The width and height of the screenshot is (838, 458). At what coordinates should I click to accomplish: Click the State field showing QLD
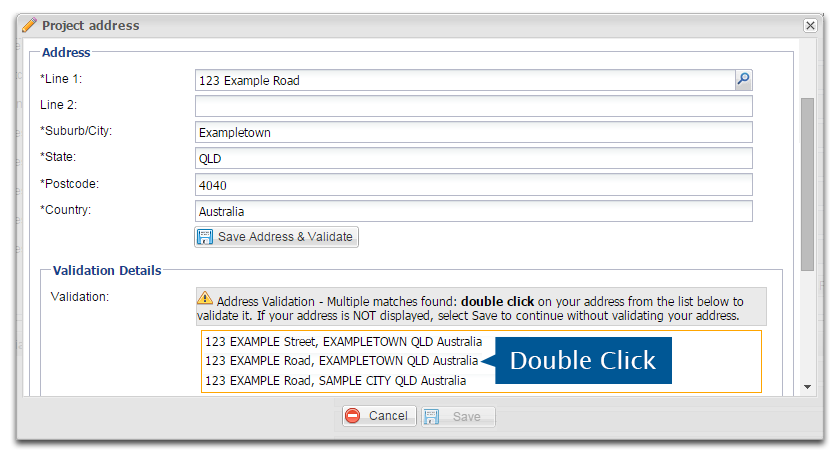pyautogui.click(x=474, y=158)
